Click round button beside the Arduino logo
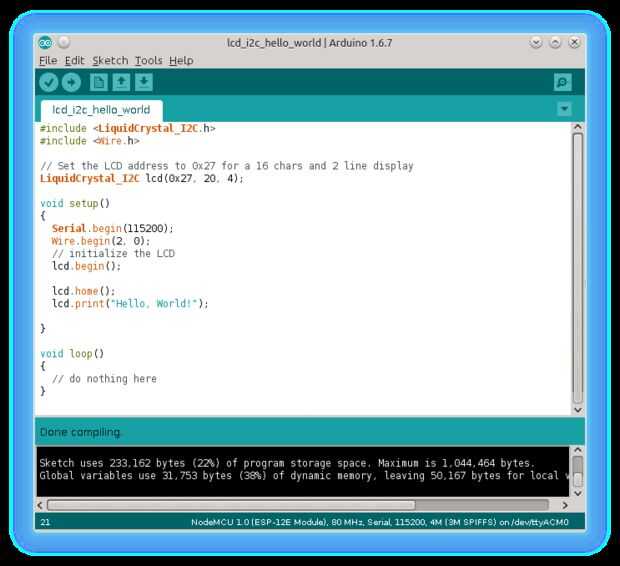Viewport: 620px width, 566px height. [64, 42]
